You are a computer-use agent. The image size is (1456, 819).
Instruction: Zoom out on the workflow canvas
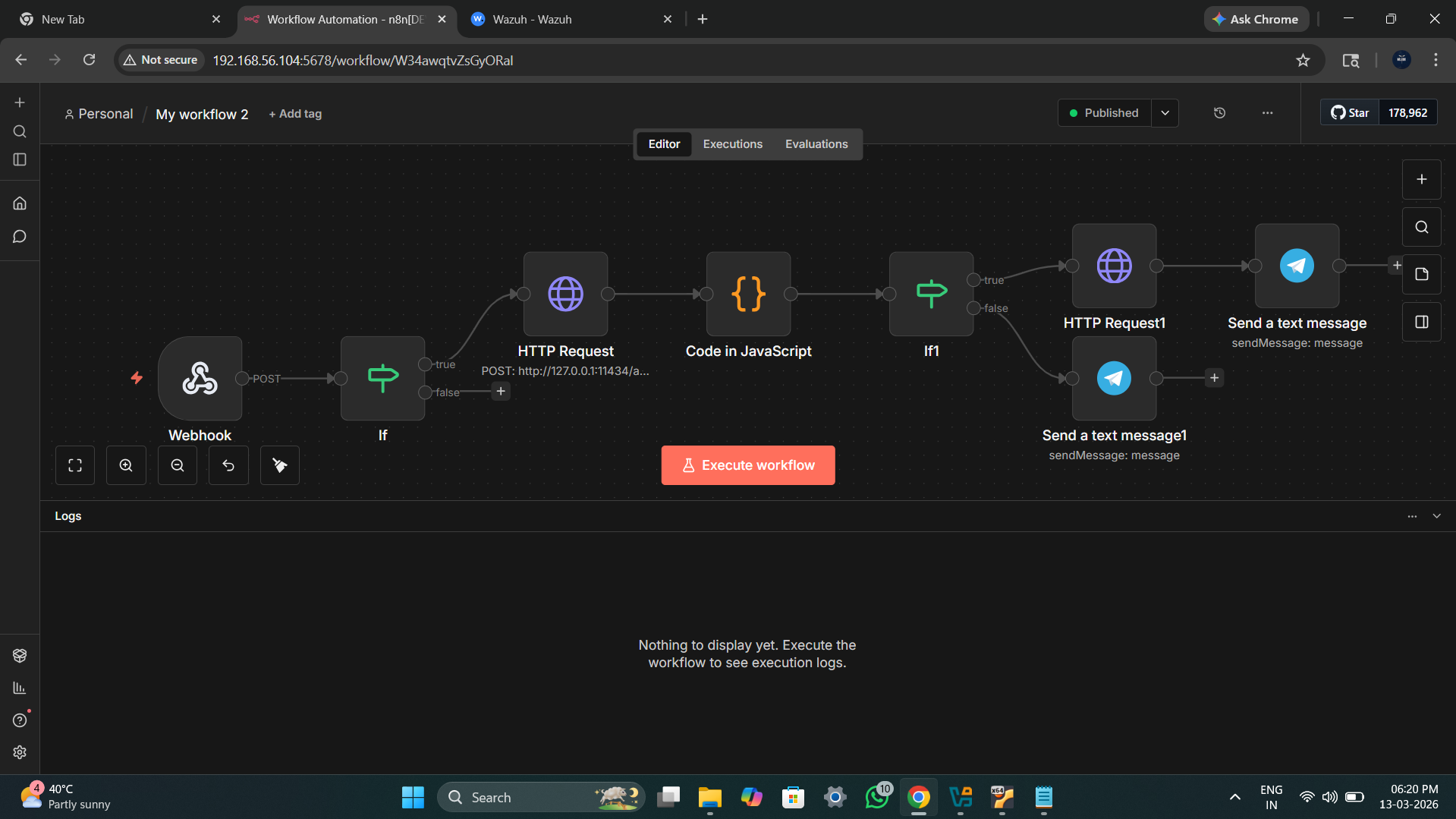pos(178,465)
